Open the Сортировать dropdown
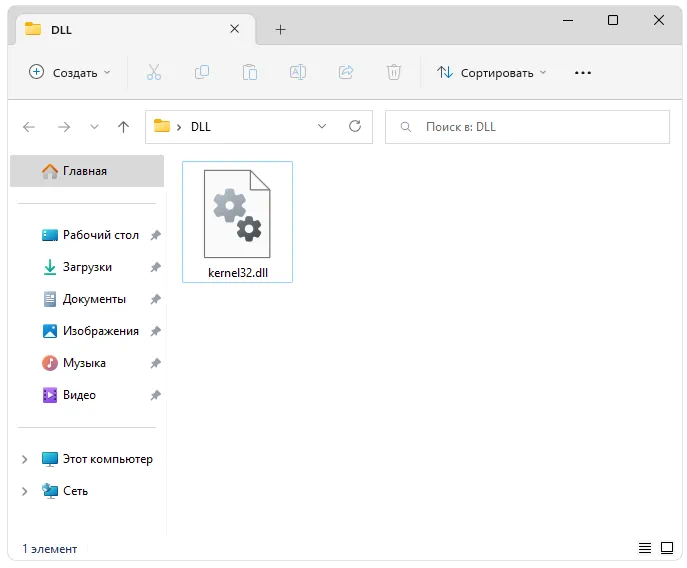 pos(492,73)
